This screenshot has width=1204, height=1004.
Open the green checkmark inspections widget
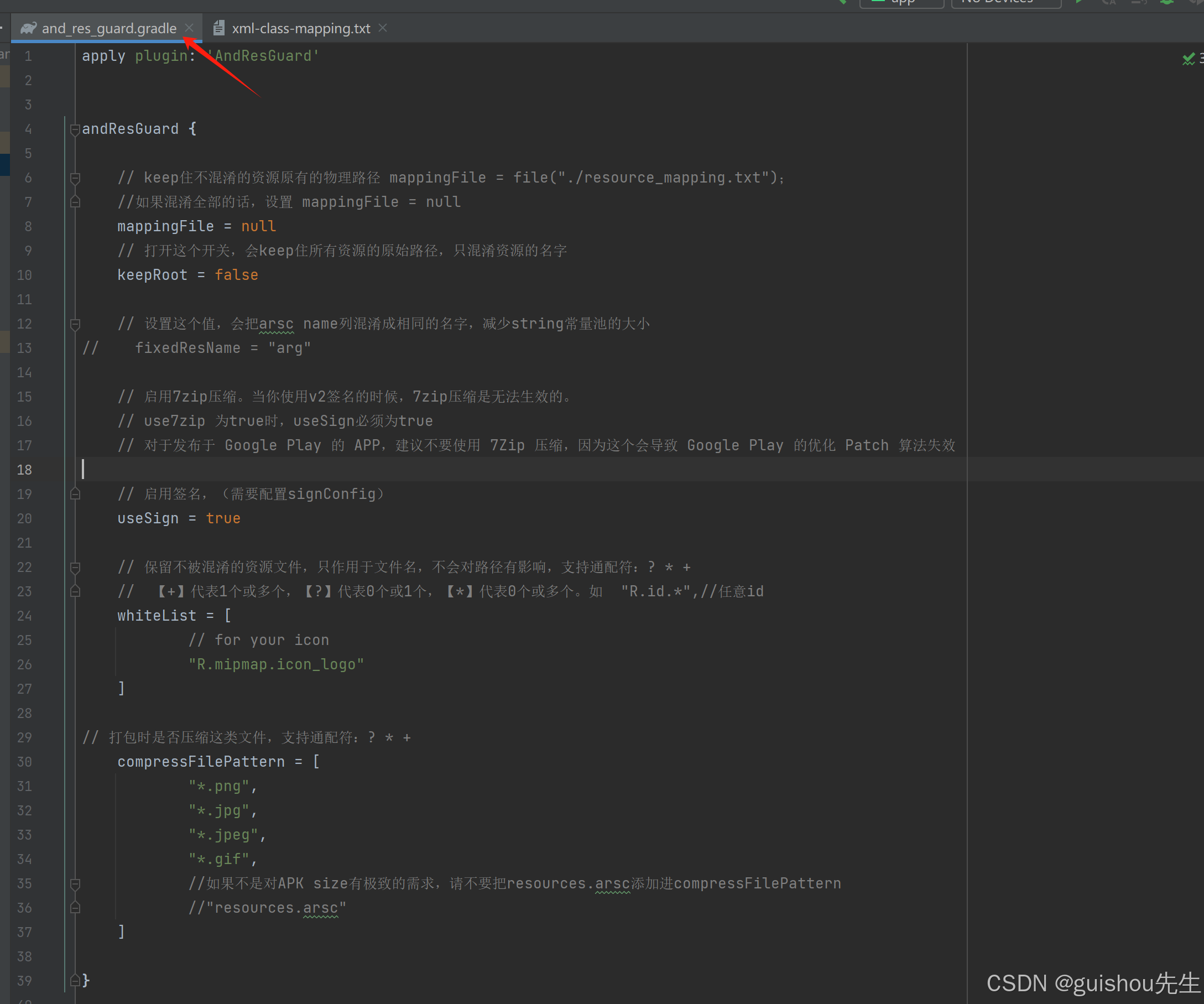point(1188,59)
